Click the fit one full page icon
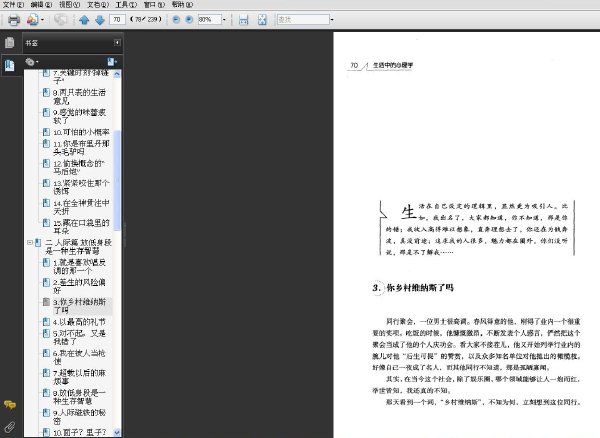 [x=262, y=20]
